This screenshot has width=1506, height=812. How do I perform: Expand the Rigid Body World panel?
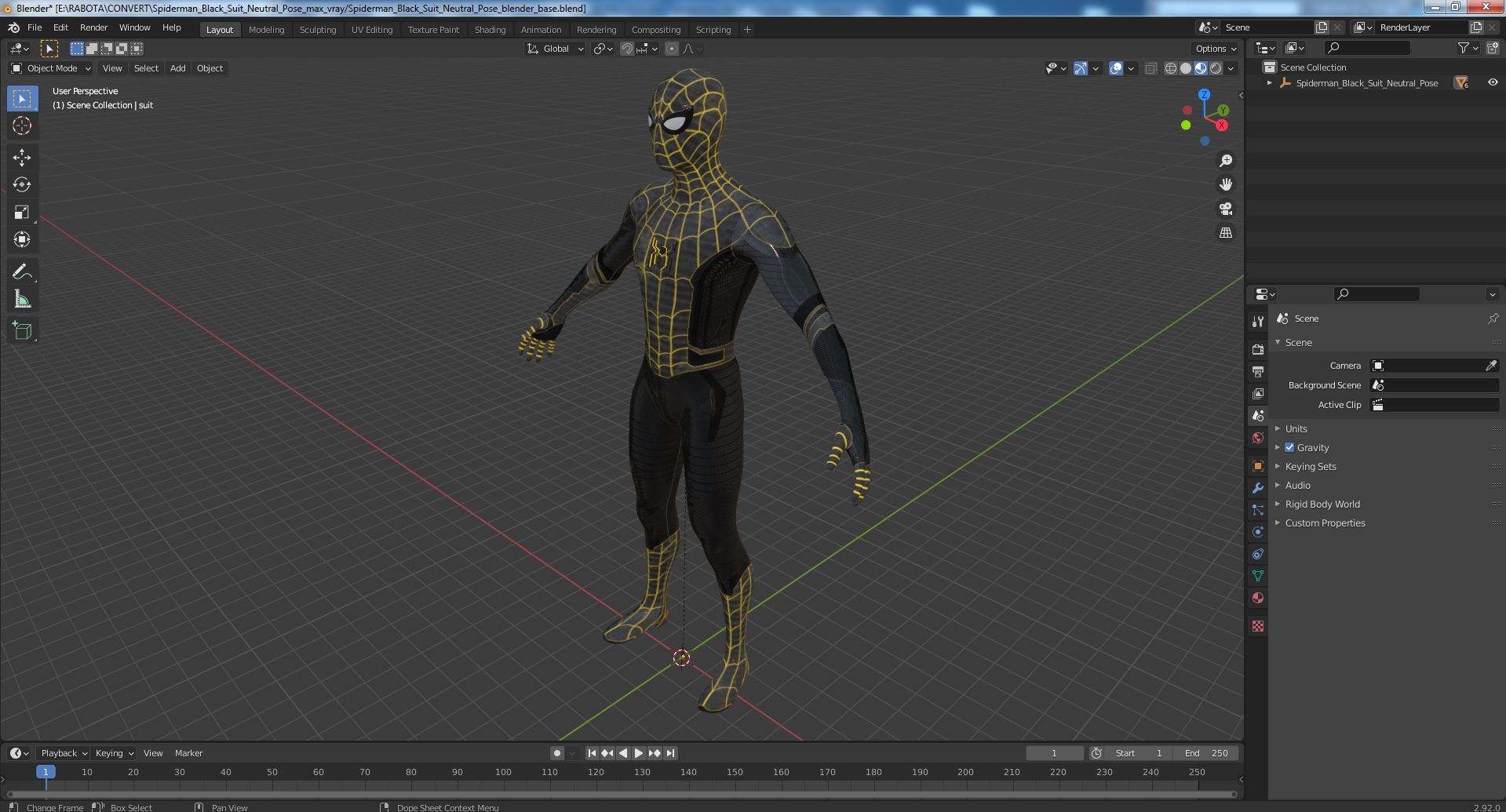1322,504
